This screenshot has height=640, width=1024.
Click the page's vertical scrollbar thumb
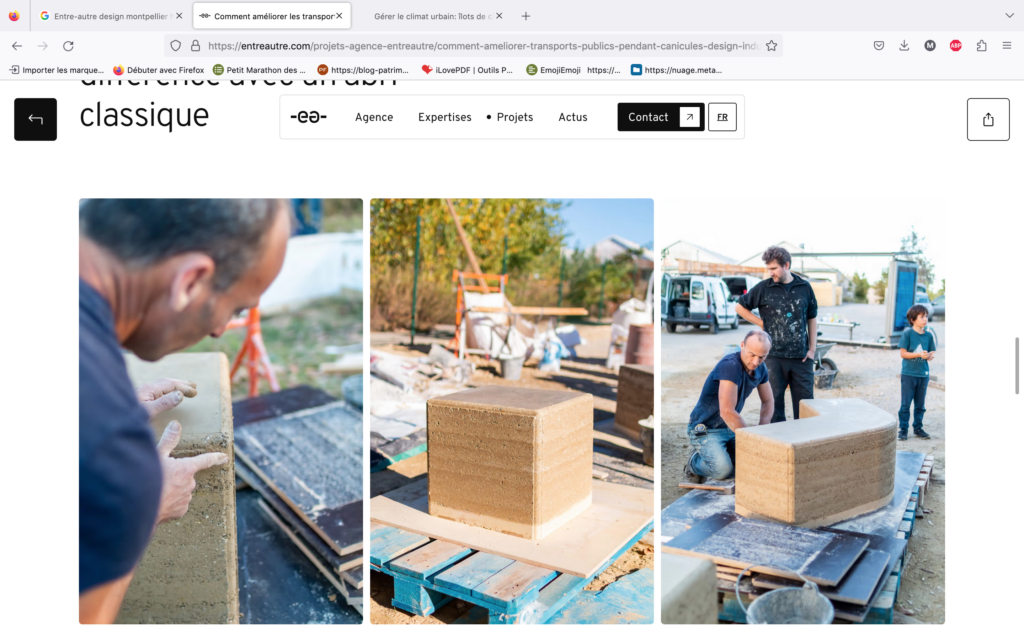(1017, 366)
